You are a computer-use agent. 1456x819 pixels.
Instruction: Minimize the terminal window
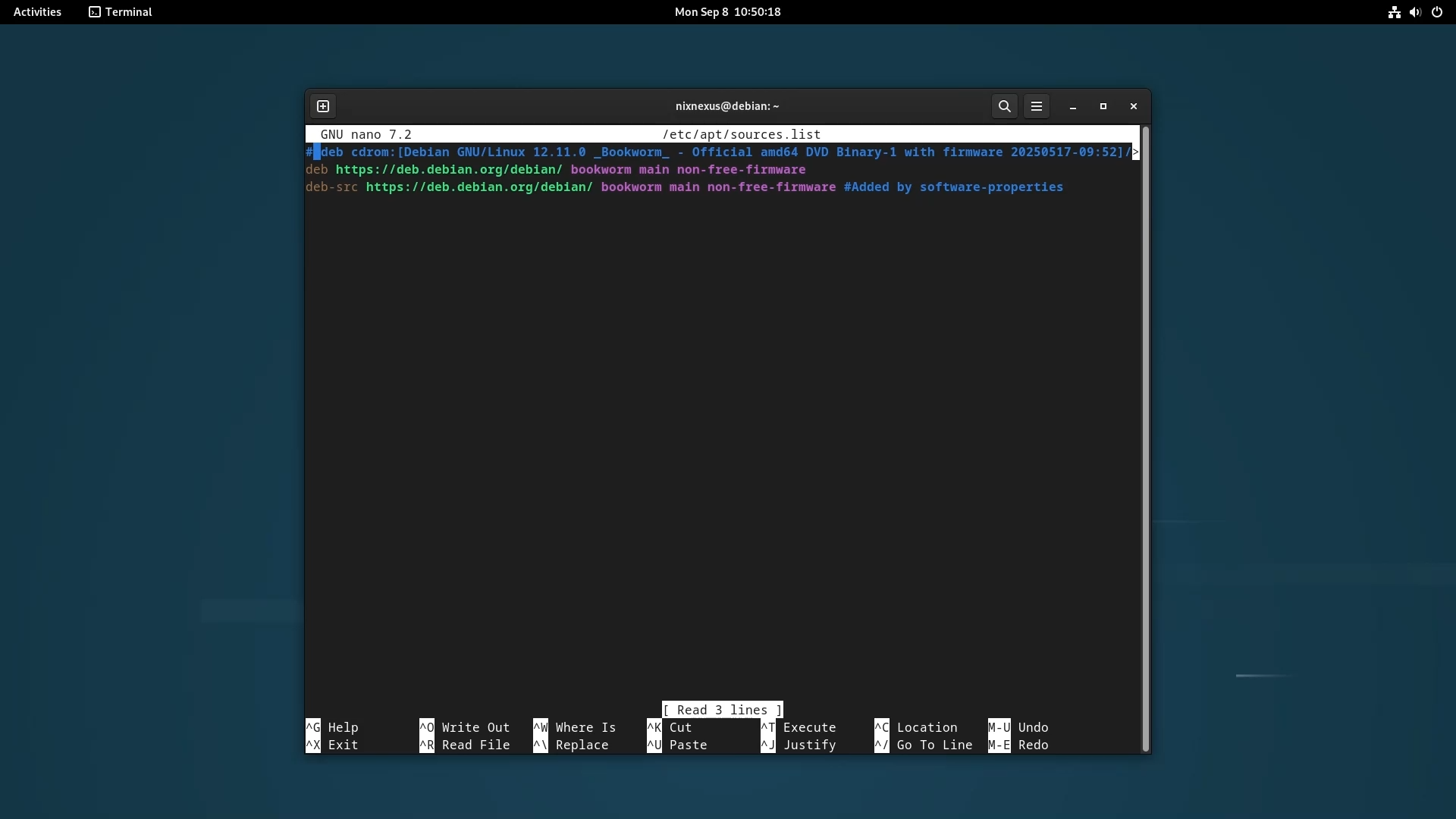pyautogui.click(x=1072, y=106)
